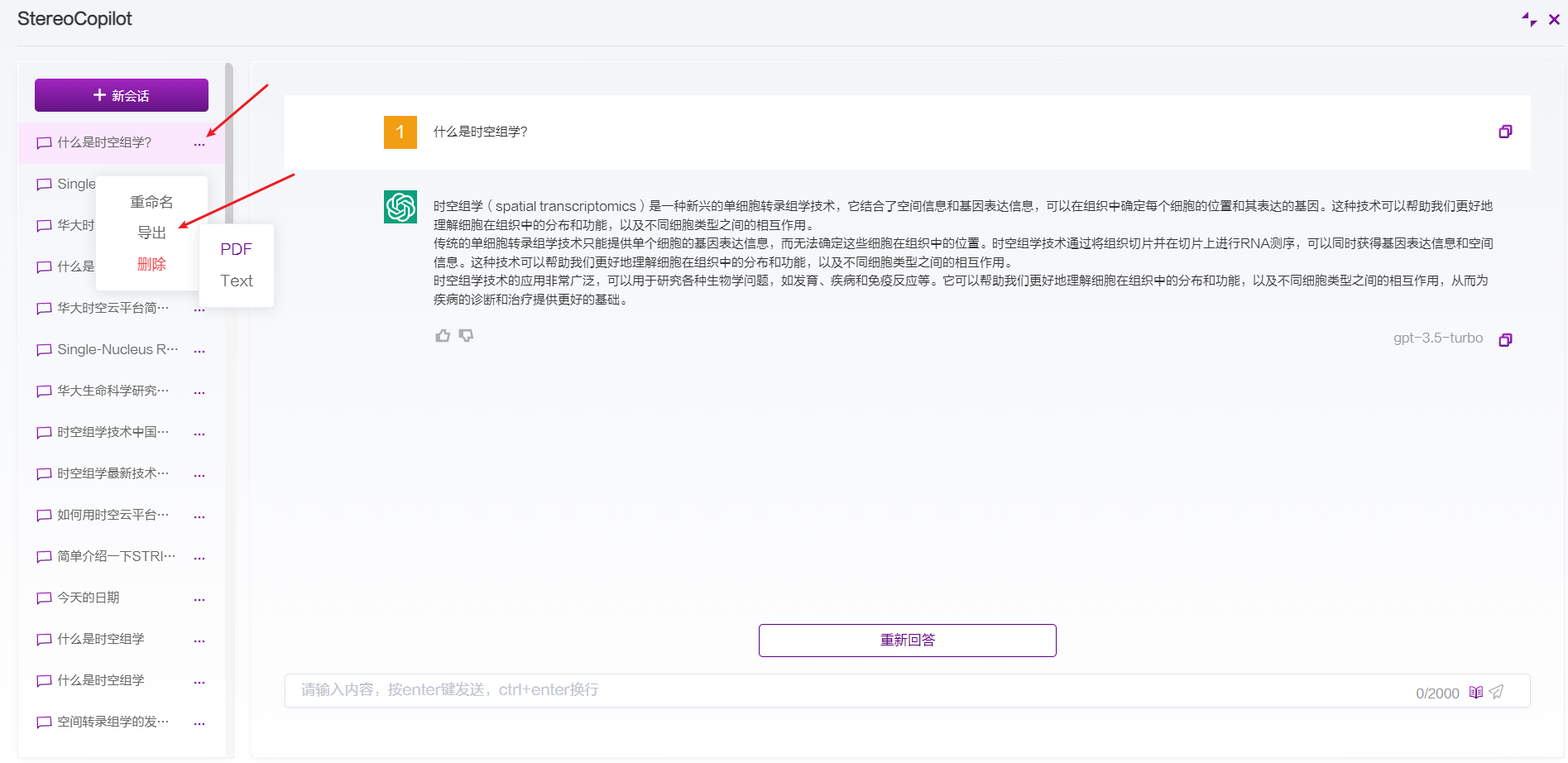Viewport: 1568px width, 763px height.
Task: Collapse the StereoCopilot panel with shrink icon
Action: click(x=1528, y=19)
